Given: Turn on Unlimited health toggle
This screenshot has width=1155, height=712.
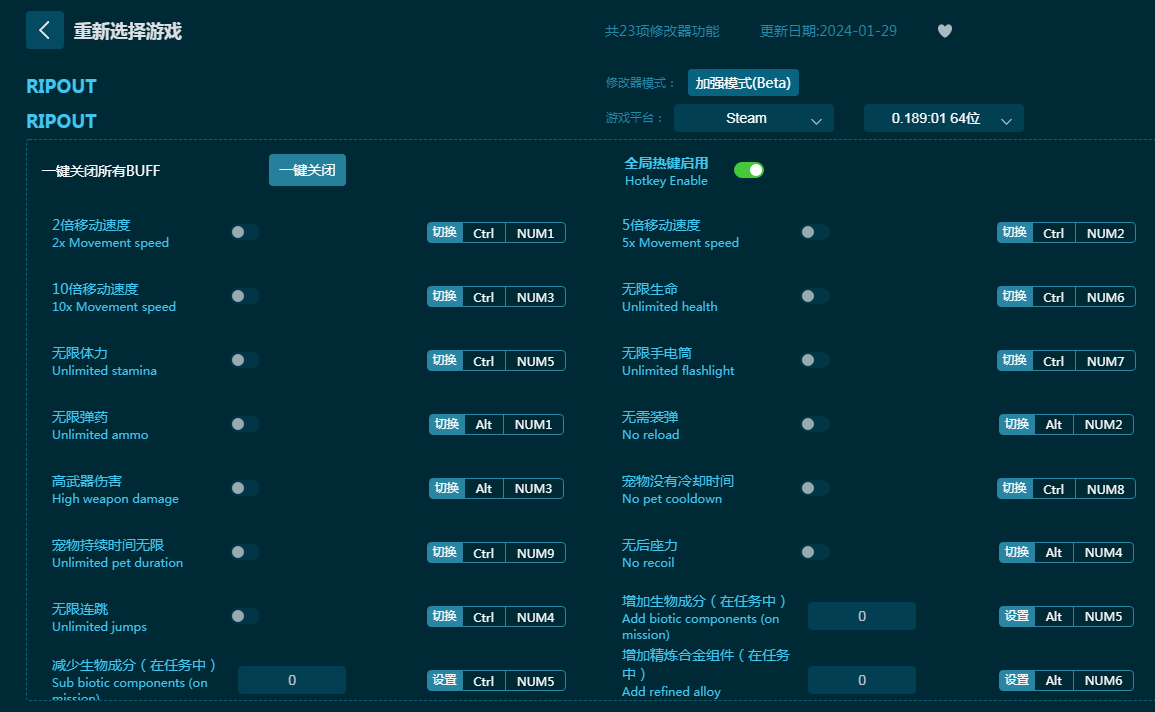Looking at the screenshot, I should tap(815, 296).
